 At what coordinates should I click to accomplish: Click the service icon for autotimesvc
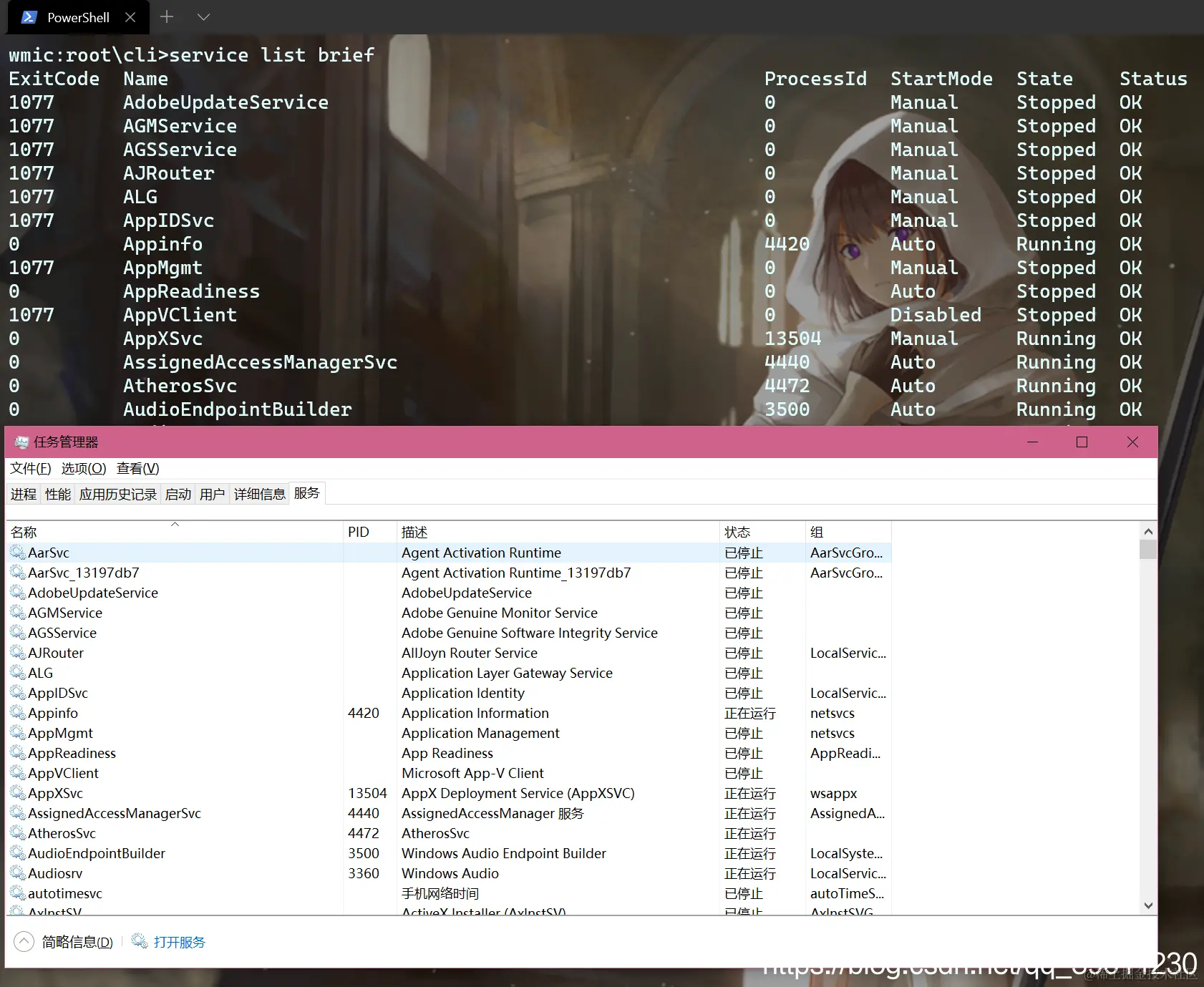coord(18,893)
